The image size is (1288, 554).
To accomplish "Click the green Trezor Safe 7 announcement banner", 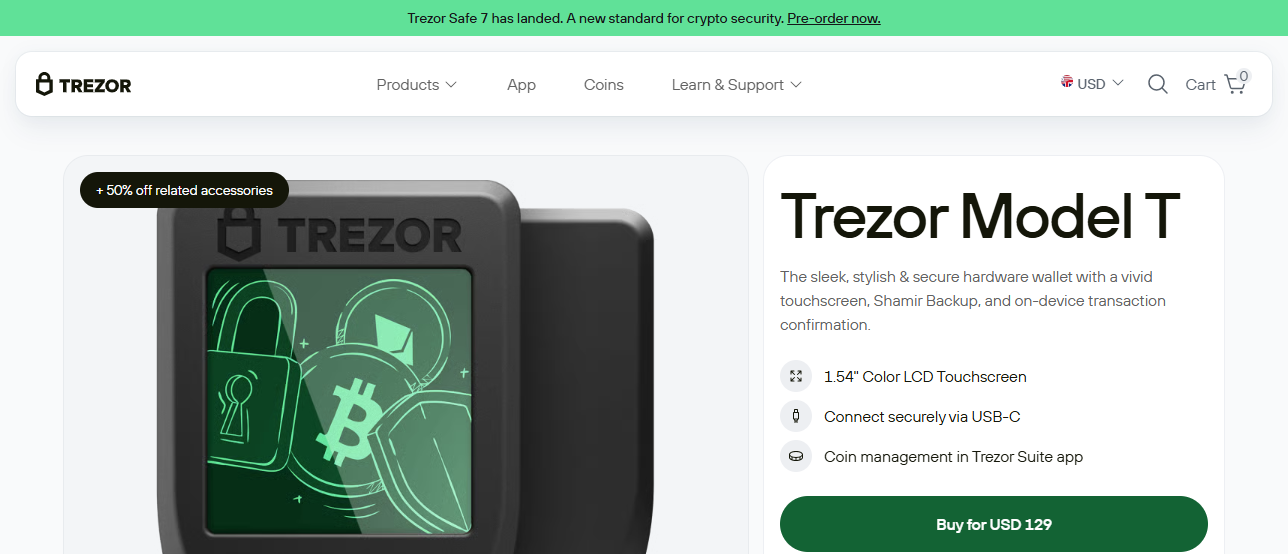I will point(644,18).
